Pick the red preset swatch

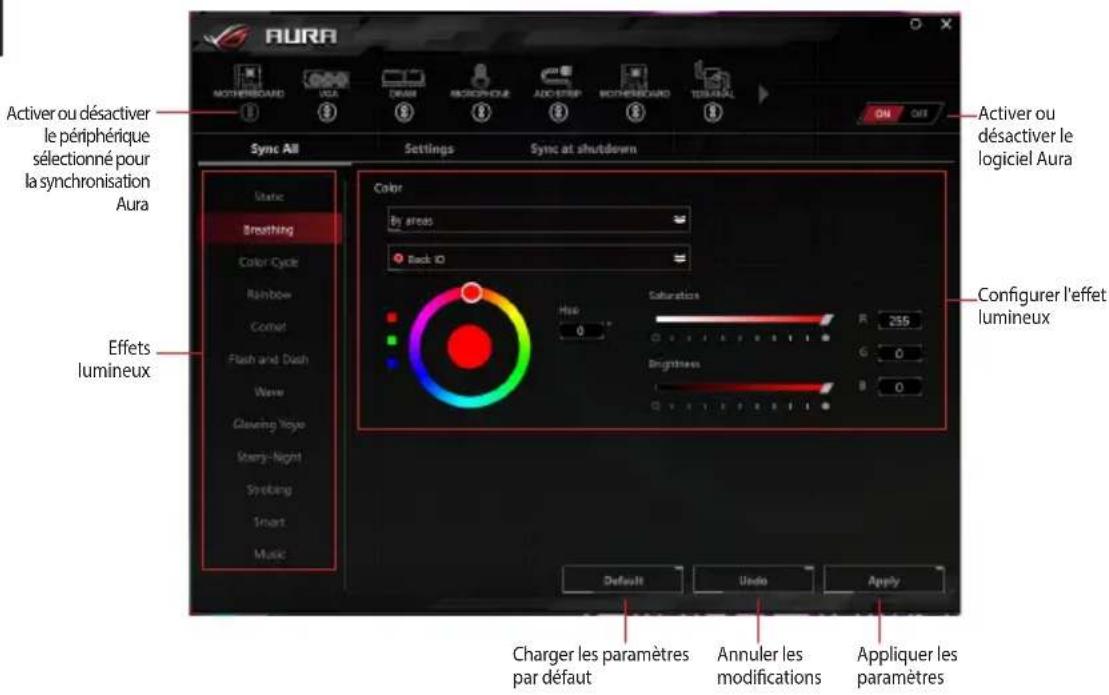pos(392,318)
